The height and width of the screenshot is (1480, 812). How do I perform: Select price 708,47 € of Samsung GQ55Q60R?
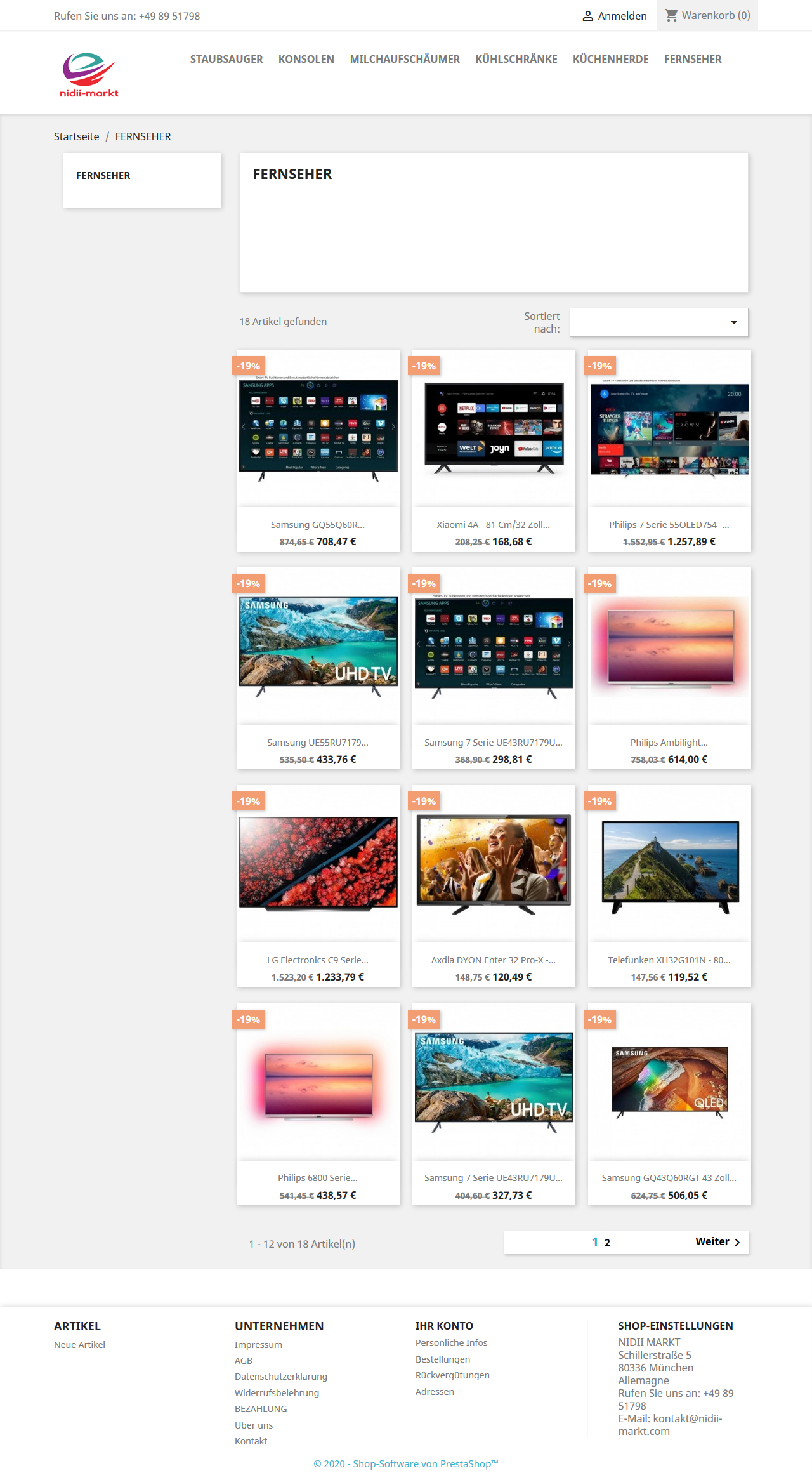pyautogui.click(x=336, y=541)
